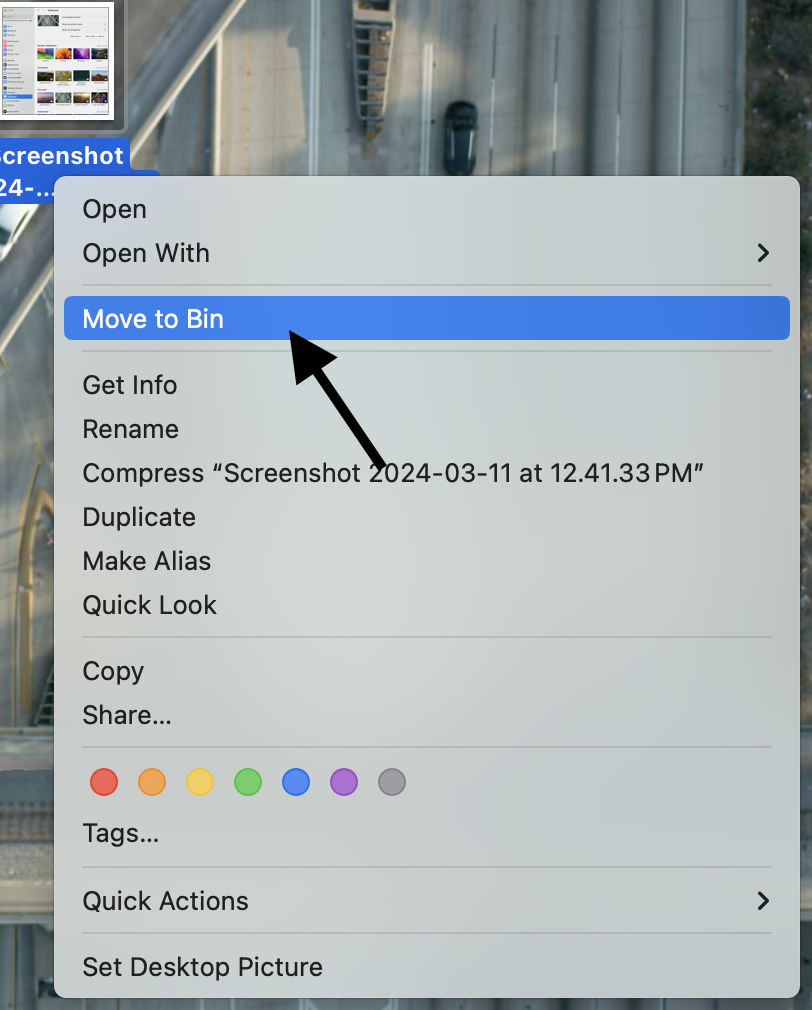Apply the orange tag color

pyautogui.click(x=152, y=782)
